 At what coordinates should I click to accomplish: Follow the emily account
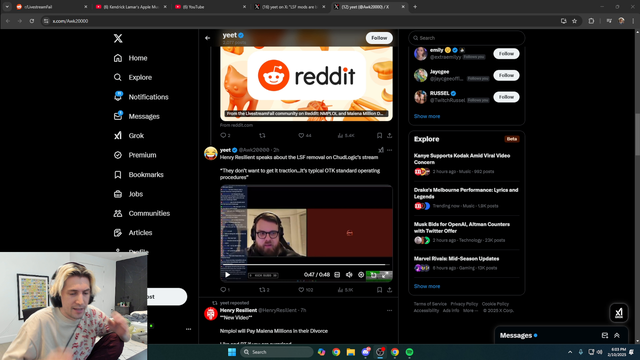[506, 53]
